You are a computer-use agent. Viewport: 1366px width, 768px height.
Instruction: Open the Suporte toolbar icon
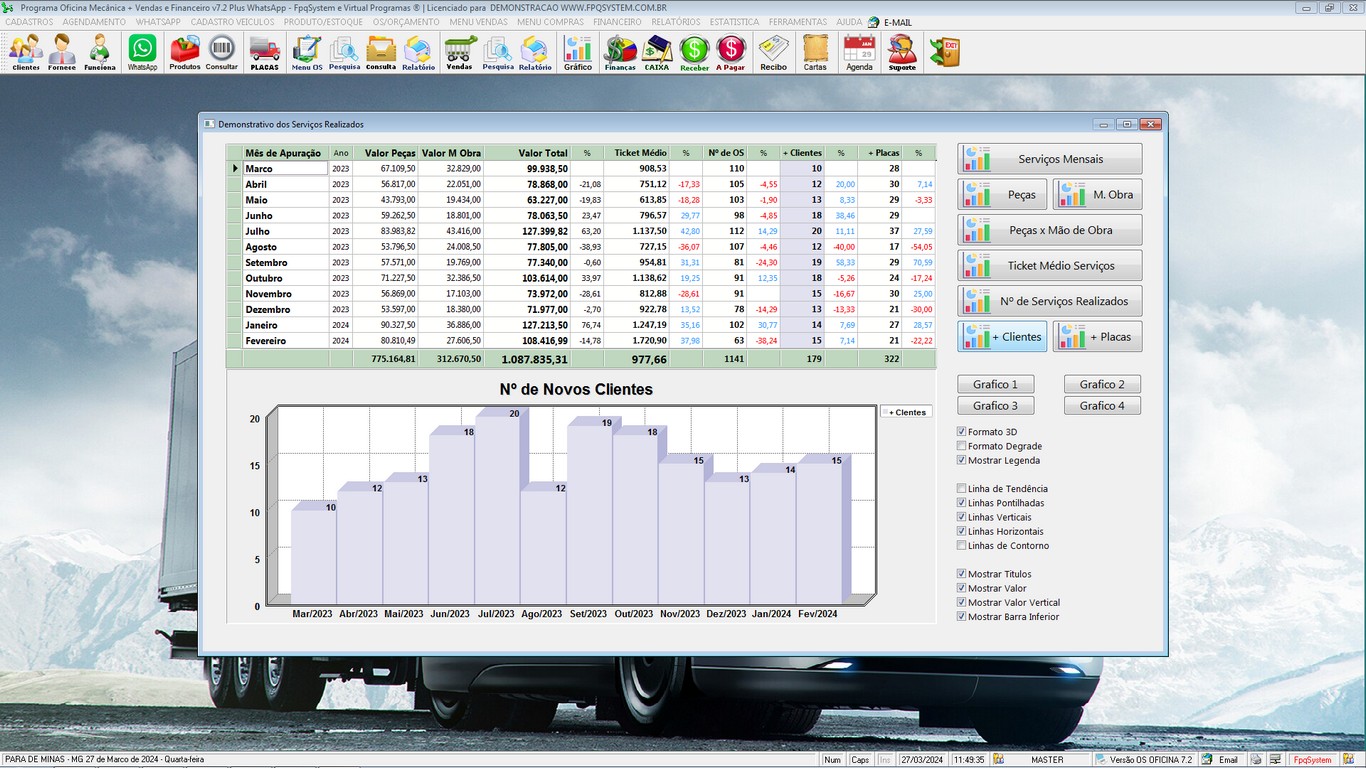[x=901, y=51]
